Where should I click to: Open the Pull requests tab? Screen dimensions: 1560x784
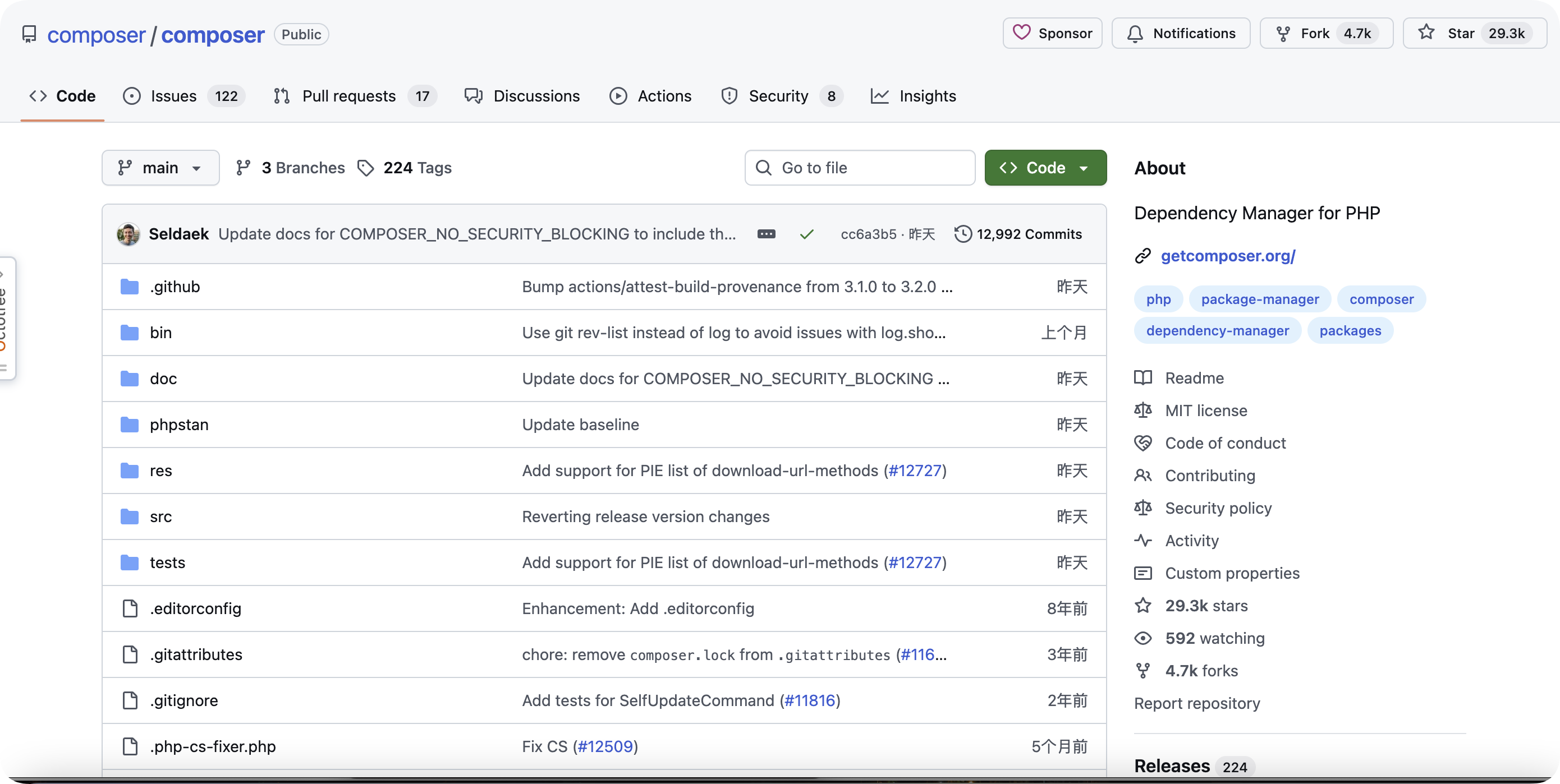[349, 96]
